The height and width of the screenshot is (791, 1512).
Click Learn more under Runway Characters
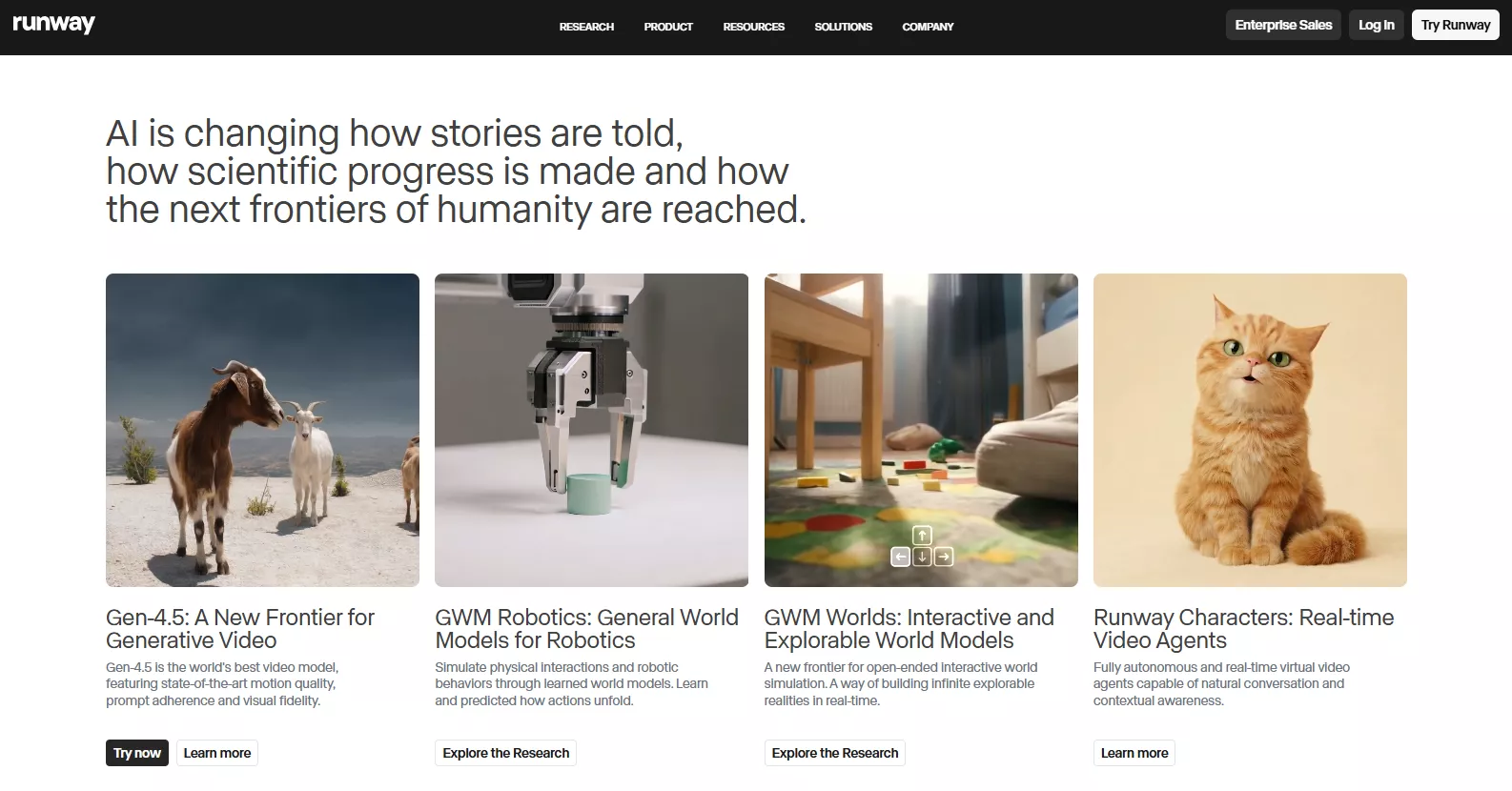[1134, 753]
